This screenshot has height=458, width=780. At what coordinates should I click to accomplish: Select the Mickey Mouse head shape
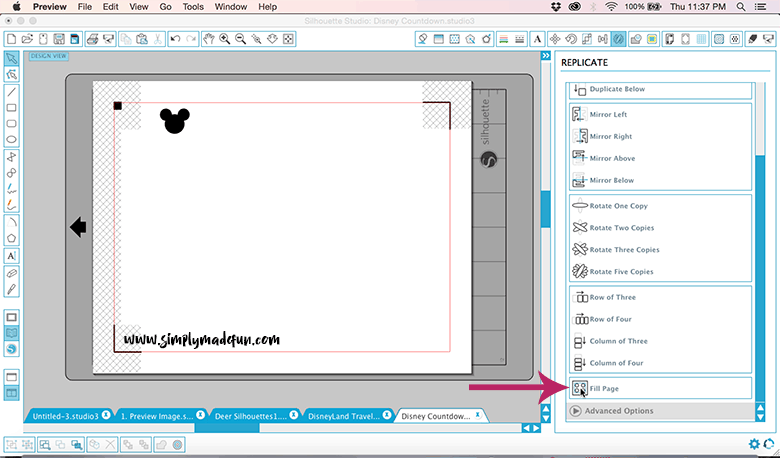point(175,121)
